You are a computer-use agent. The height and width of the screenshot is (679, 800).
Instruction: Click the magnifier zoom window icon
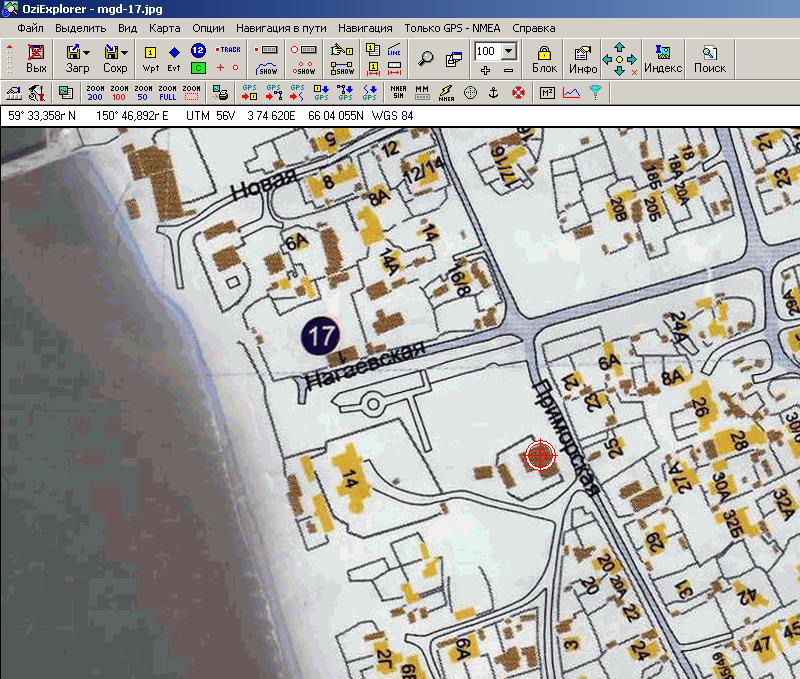[x=426, y=58]
